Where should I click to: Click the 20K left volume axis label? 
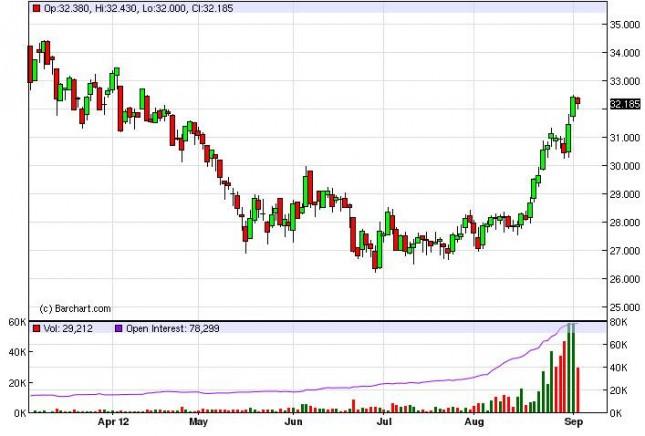coord(18,383)
